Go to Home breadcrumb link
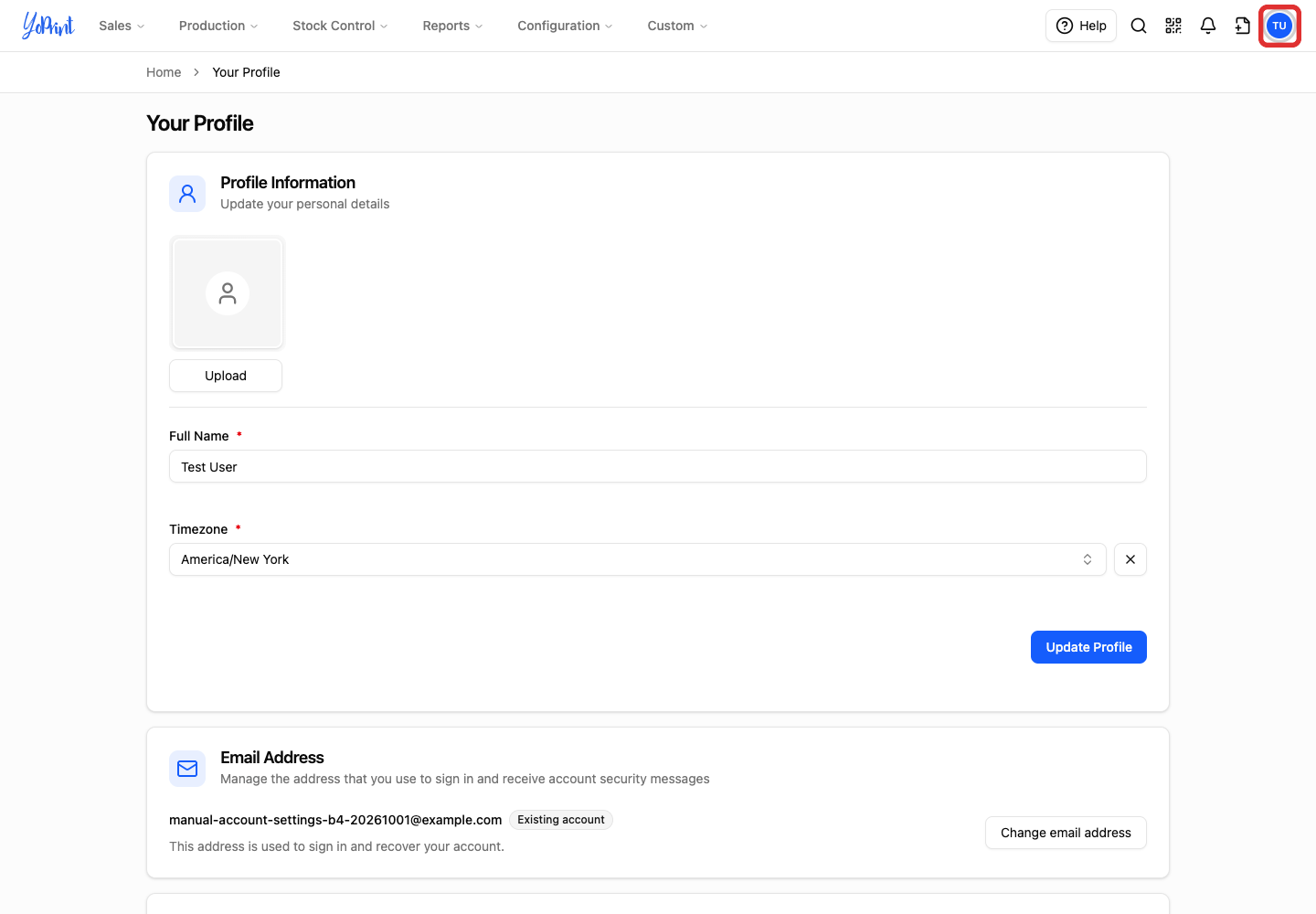1316x914 pixels. point(164,72)
